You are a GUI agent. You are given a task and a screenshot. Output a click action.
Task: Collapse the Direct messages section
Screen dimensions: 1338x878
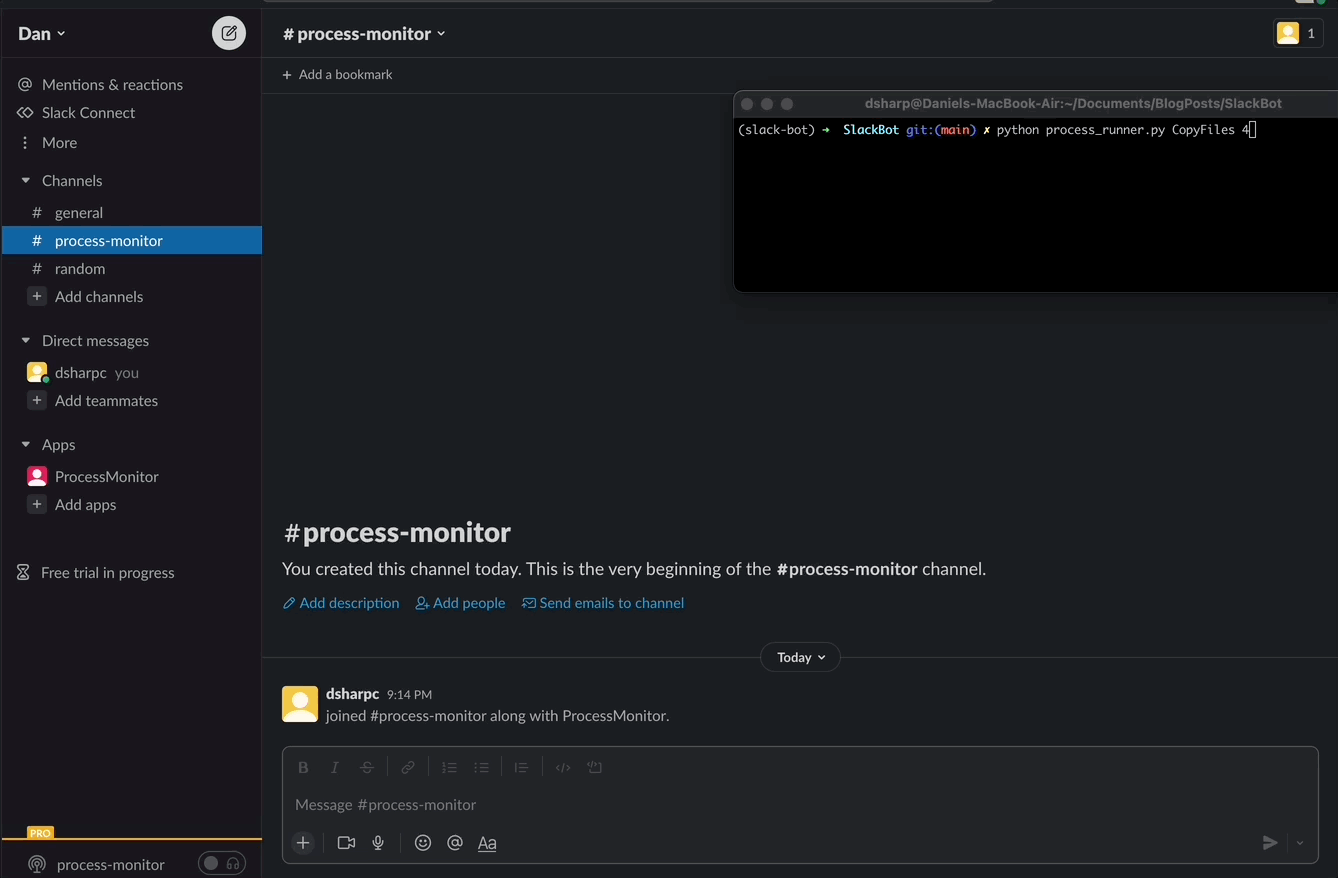tap(26, 341)
